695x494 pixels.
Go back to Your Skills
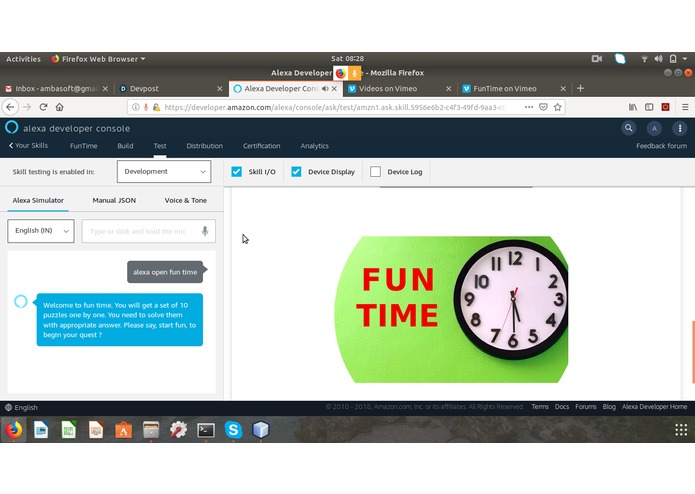28,145
